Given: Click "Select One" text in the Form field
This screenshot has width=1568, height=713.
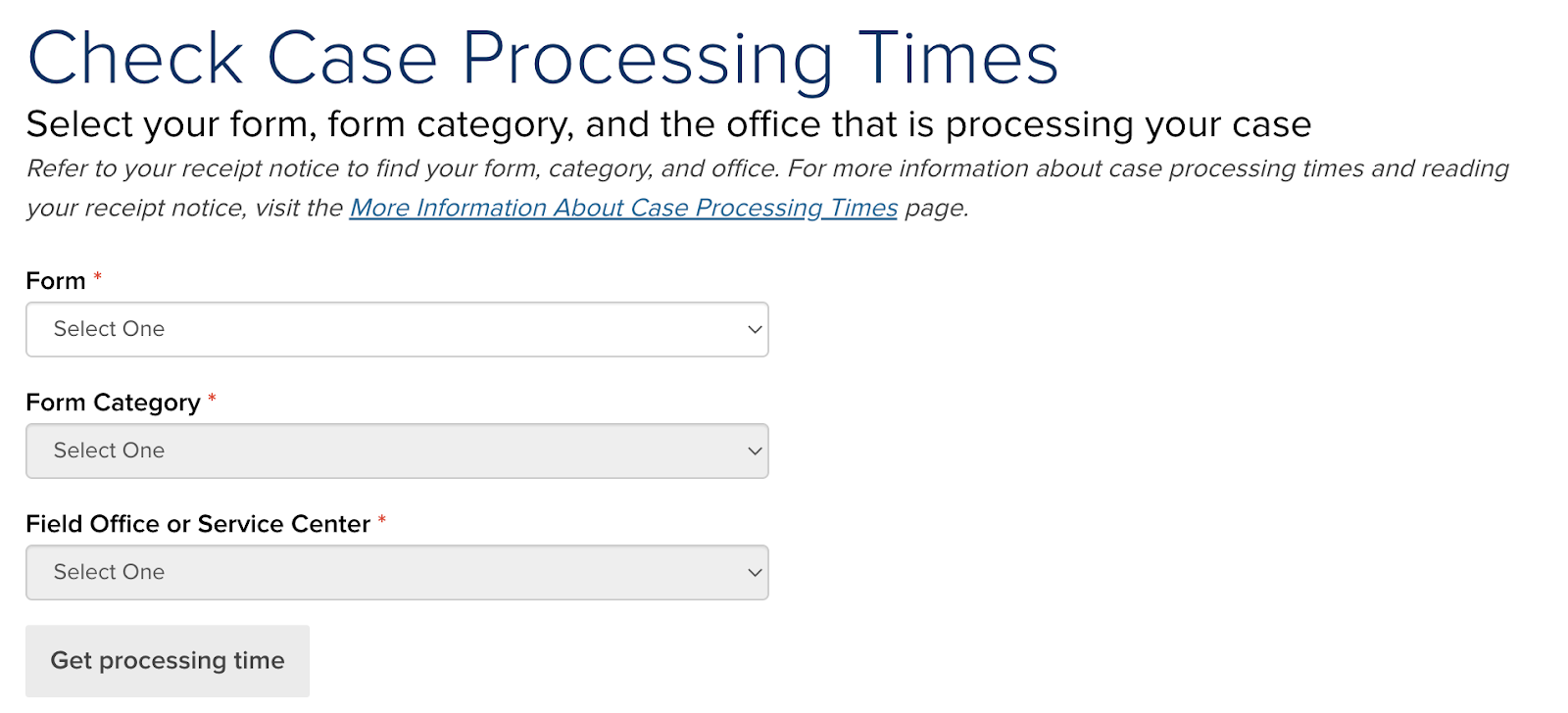Looking at the screenshot, I should tap(109, 329).
